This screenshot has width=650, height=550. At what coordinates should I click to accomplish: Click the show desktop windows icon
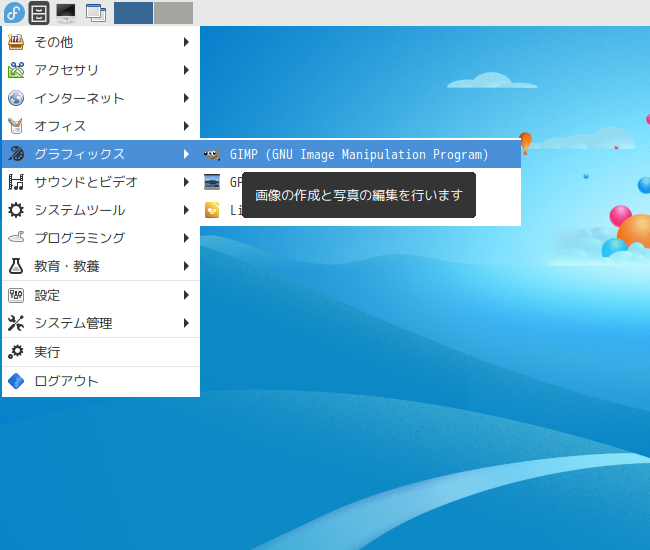(96, 13)
